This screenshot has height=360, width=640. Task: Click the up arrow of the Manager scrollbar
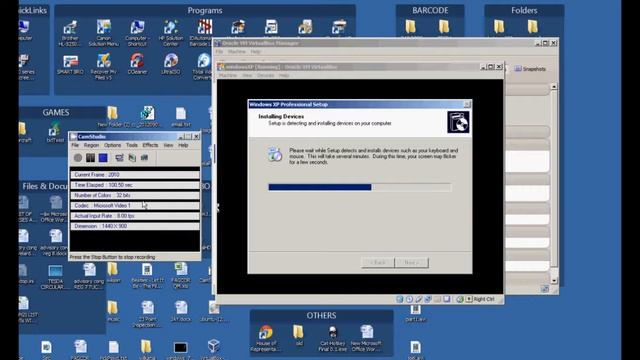554,87
